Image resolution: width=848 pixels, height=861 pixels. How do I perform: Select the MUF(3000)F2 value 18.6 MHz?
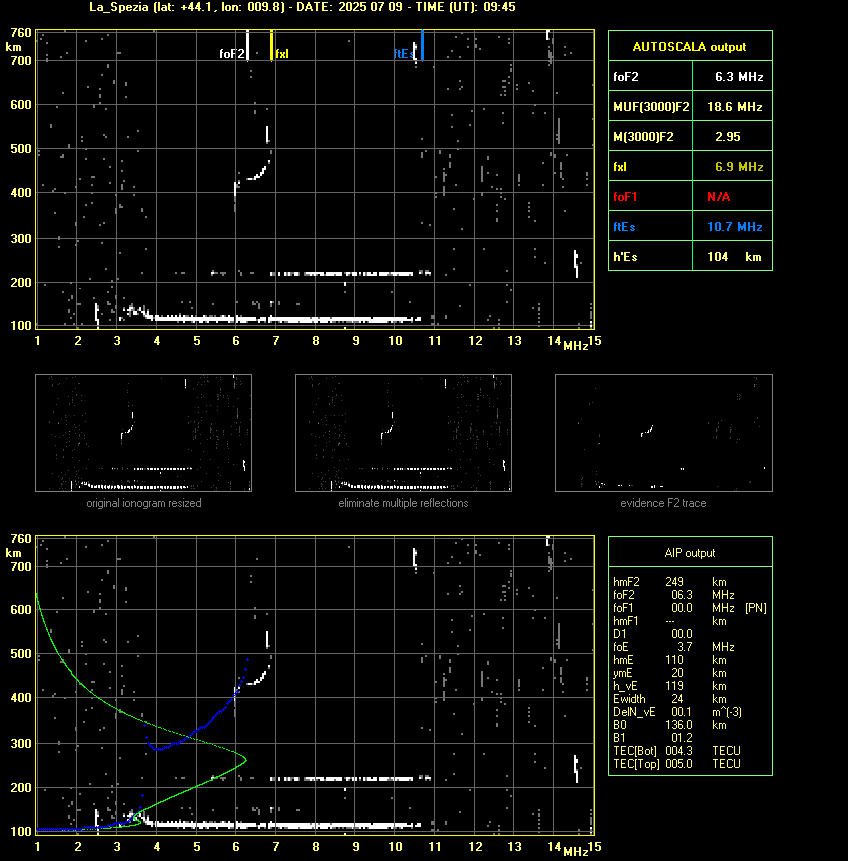point(735,107)
